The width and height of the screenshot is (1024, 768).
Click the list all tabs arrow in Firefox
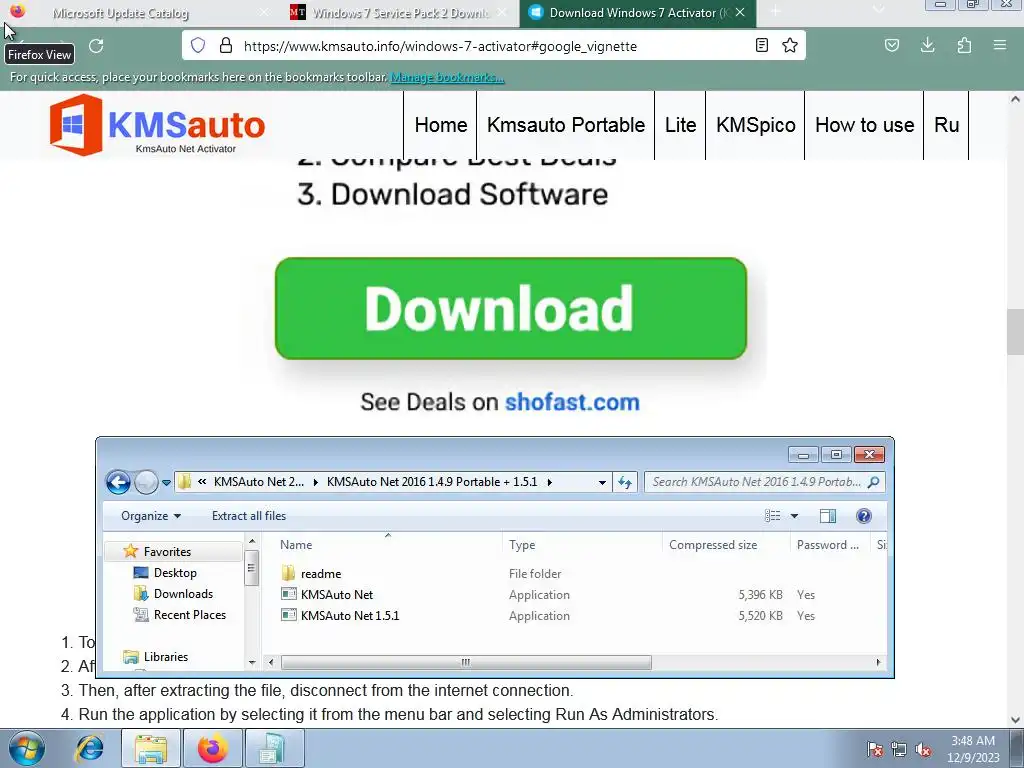[878, 11]
